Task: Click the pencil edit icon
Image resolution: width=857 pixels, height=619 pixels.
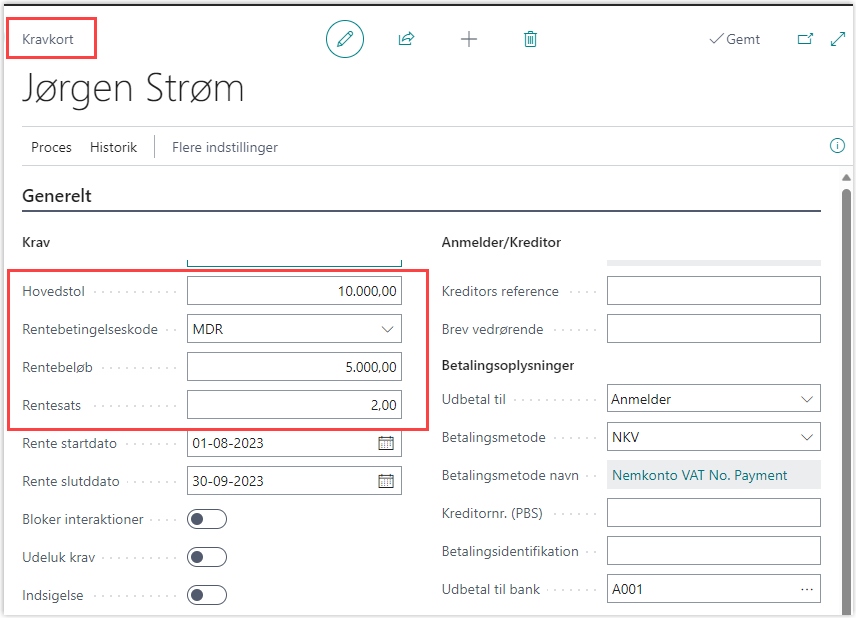Action: click(345, 39)
